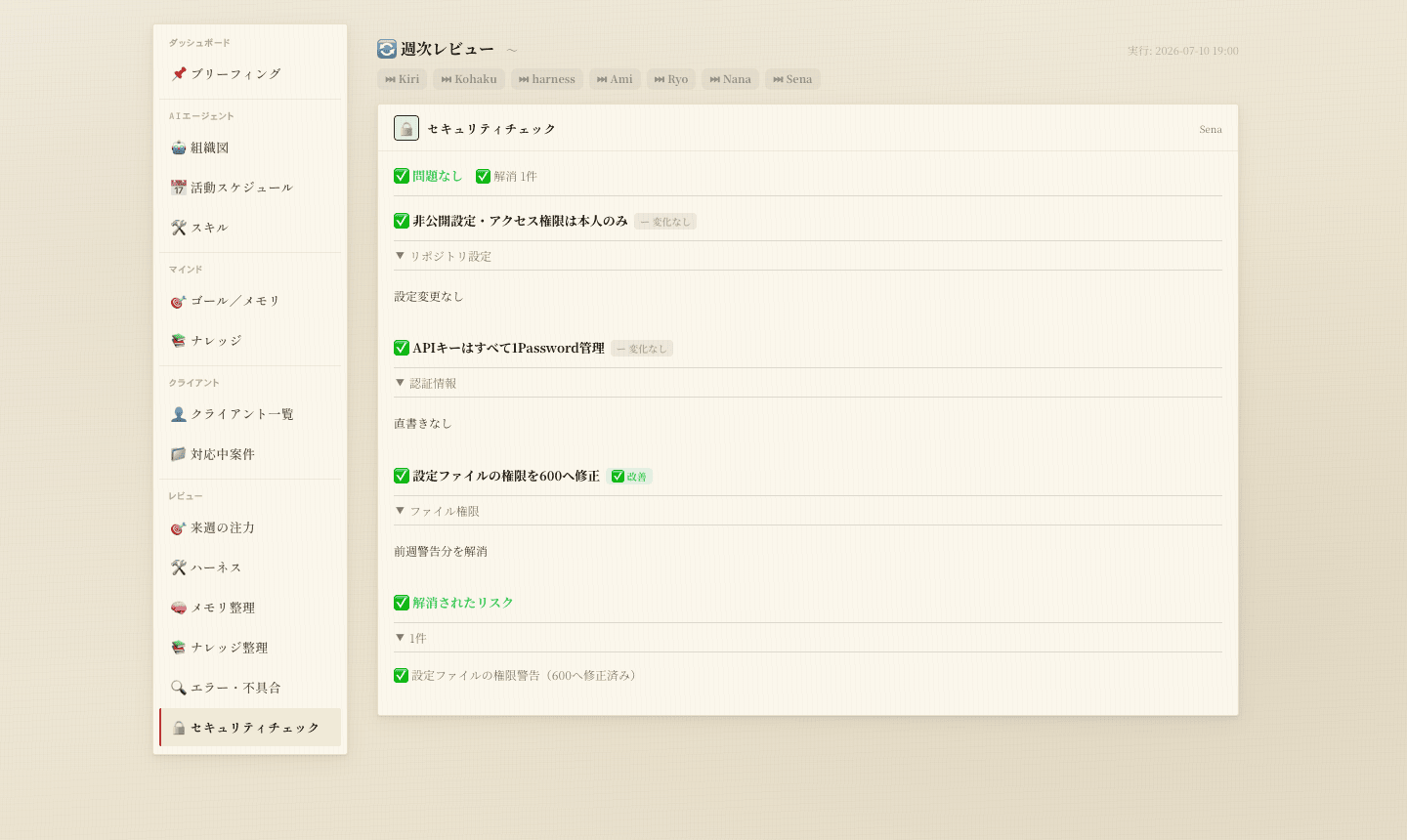Viewport: 1407px width, 840px height.
Task: Collapse the リポジトリ設定 section
Action: [x=443, y=256]
